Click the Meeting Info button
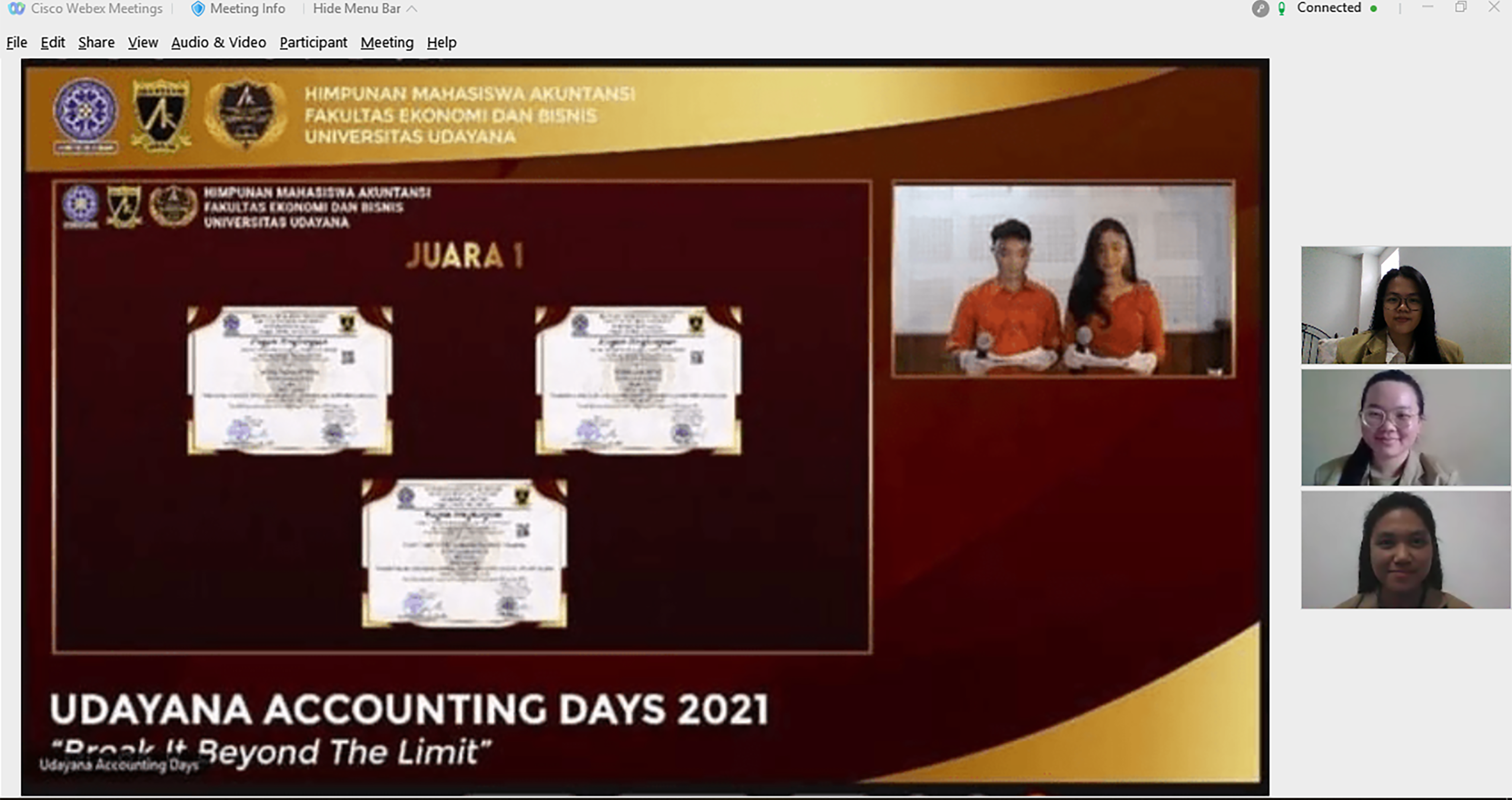This screenshot has height=800, width=1512. 247,9
